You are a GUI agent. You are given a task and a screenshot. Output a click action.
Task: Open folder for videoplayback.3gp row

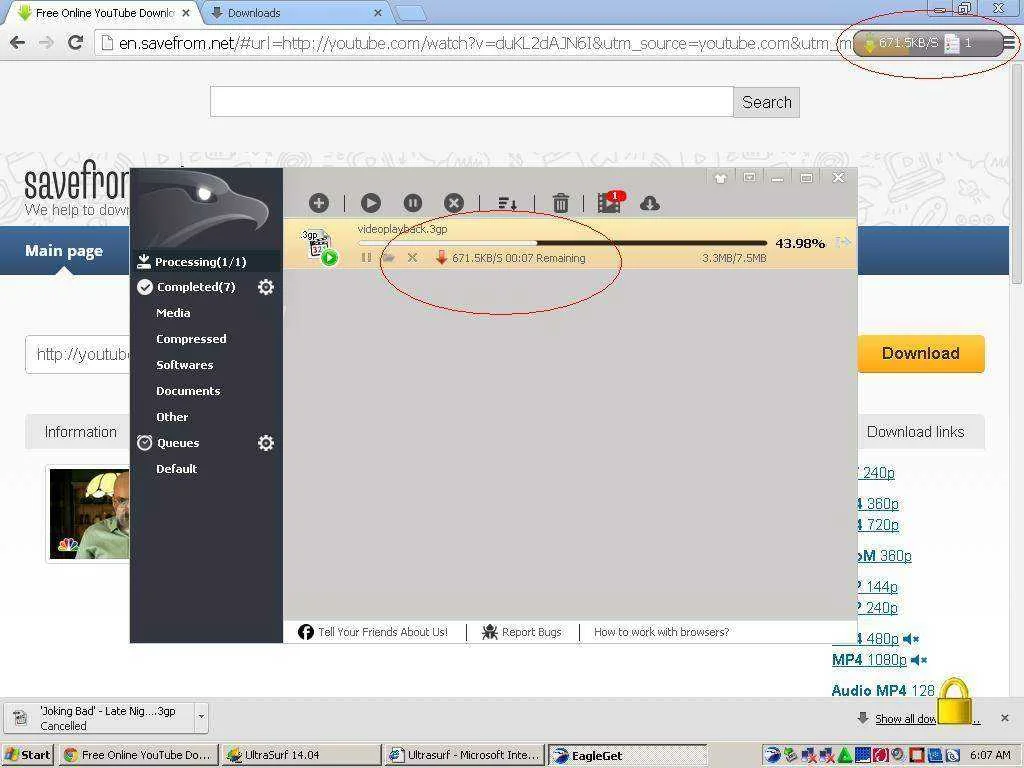[x=389, y=257]
